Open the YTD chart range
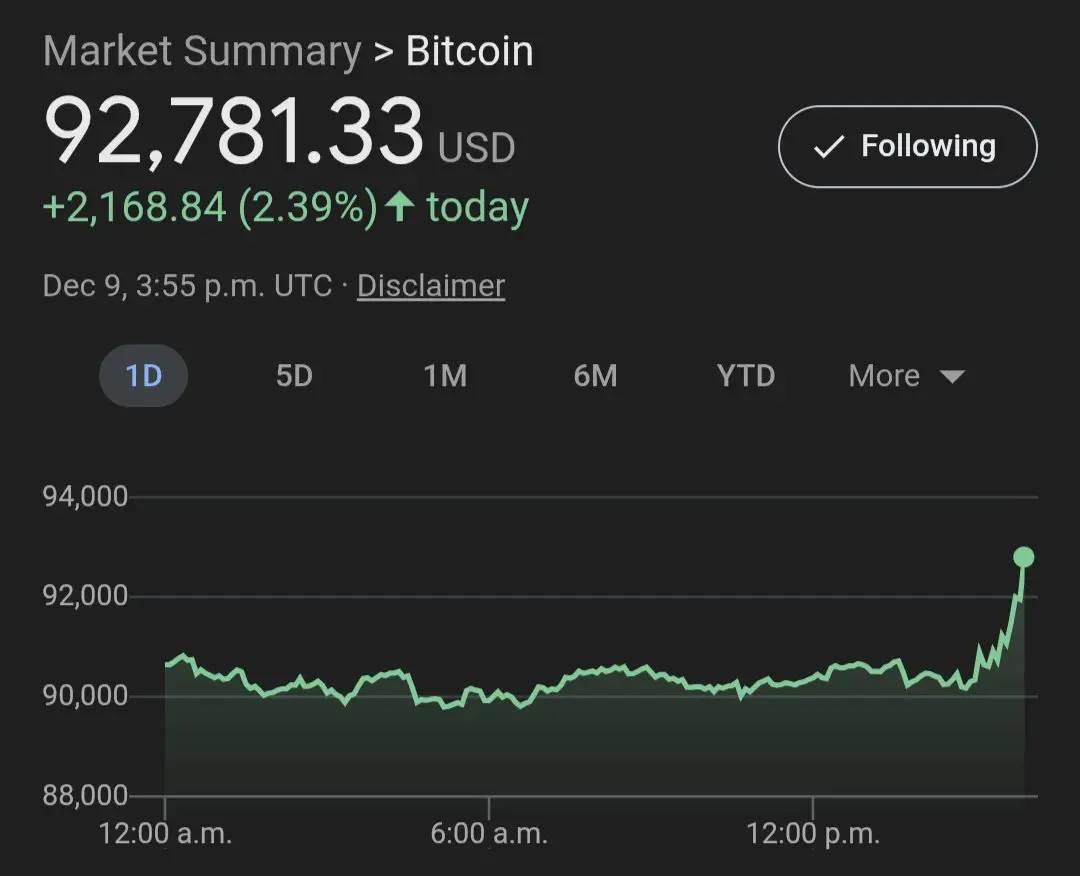This screenshot has height=876, width=1080. pos(746,376)
